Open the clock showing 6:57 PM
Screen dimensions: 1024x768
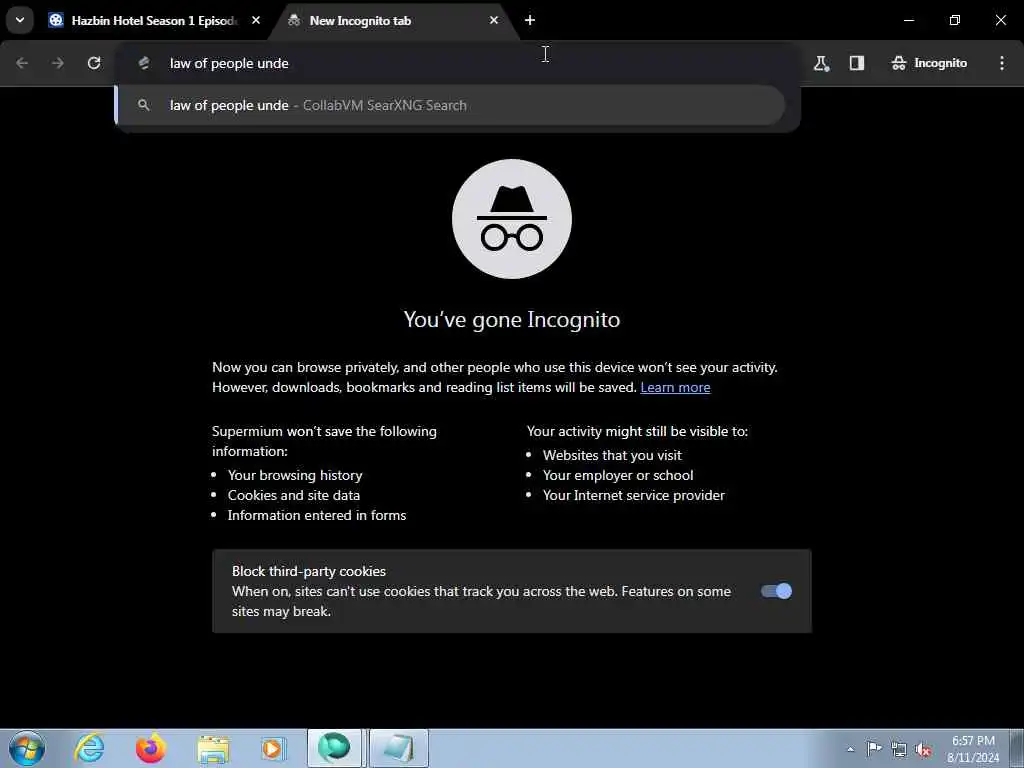pos(973,749)
